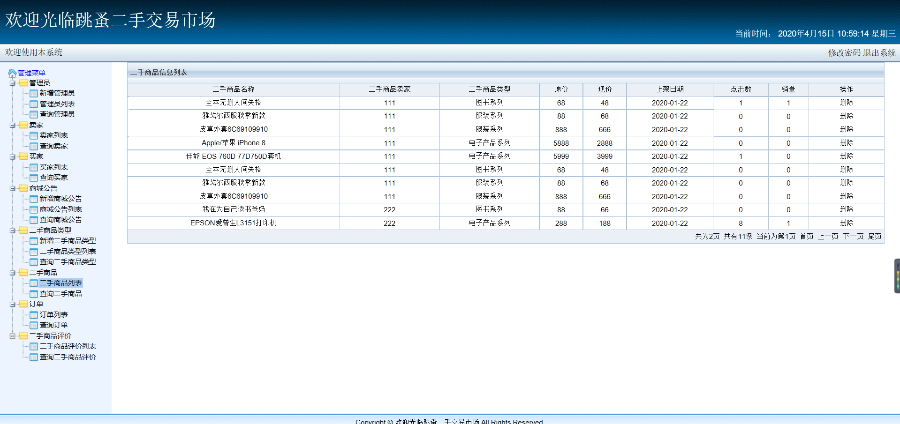Click the page icon next to 查询二手商品
Viewport: 900px width, 424px height.
(33, 293)
